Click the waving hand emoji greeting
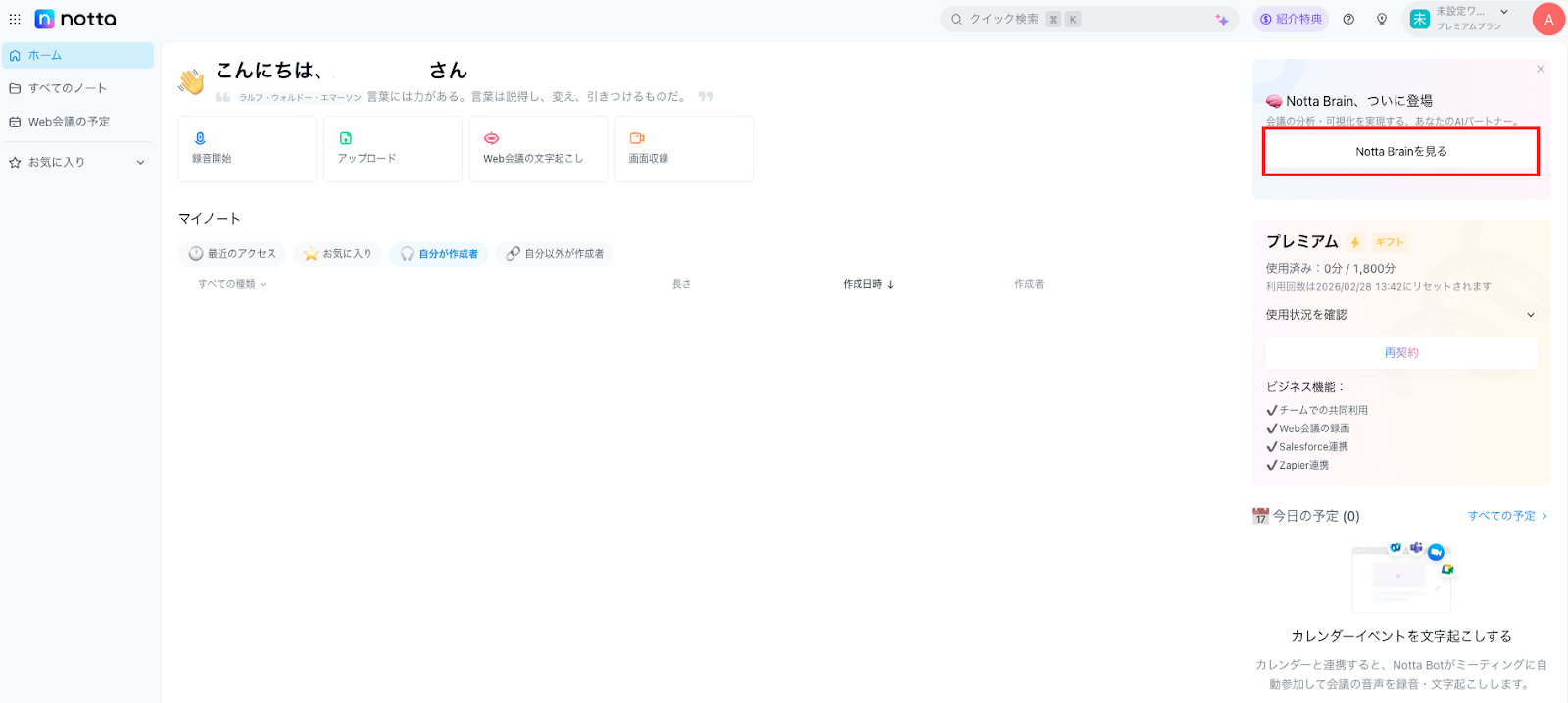The width and height of the screenshot is (1568, 703). coord(191,80)
